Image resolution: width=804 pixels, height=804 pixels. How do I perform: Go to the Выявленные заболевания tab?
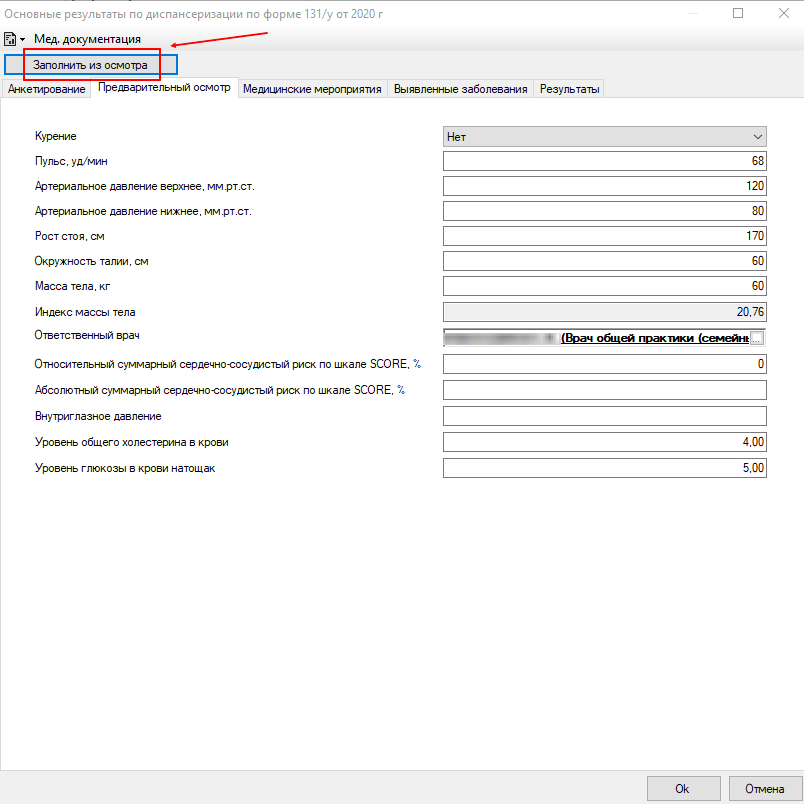click(460, 89)
